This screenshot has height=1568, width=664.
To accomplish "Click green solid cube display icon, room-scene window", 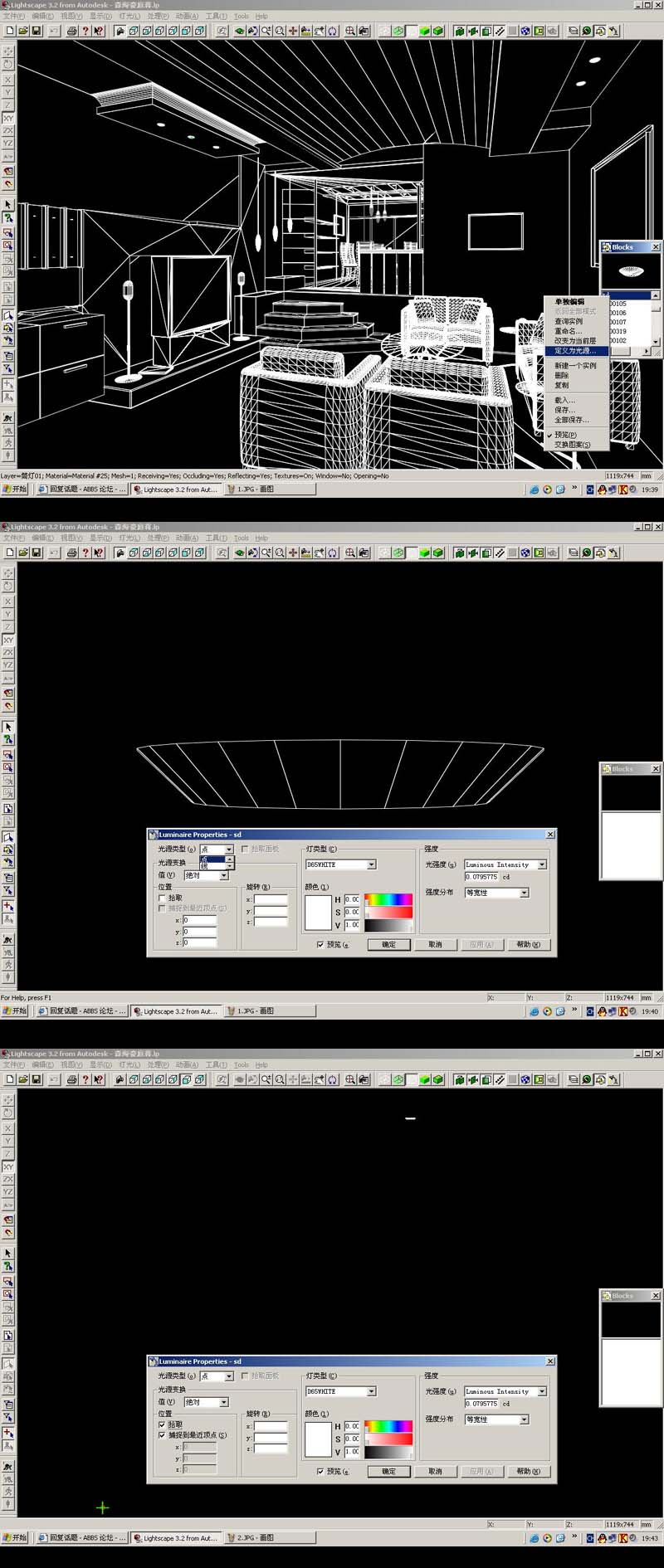I will click(425, 31).
